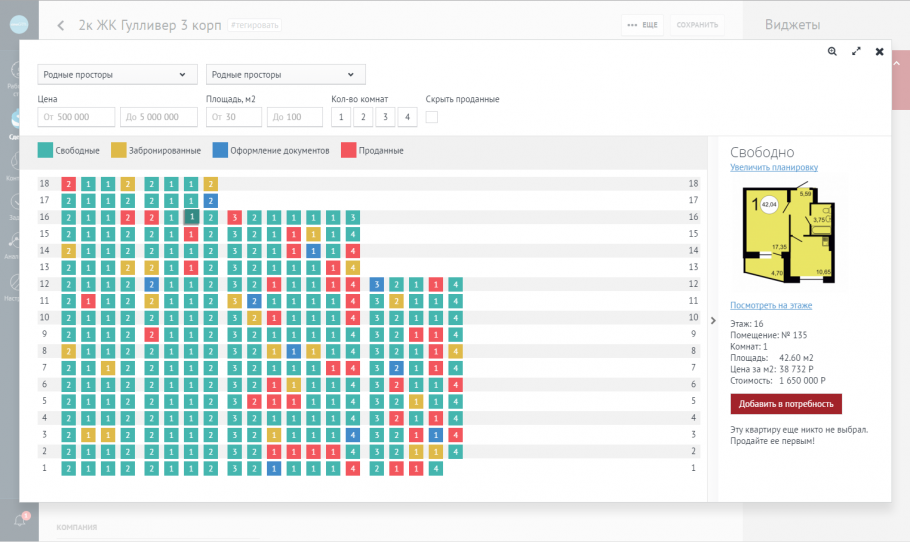This screenshot has width=910, height=542.
Task: Expand the modal to fullscreen
Action: click(x=856, y=51)
